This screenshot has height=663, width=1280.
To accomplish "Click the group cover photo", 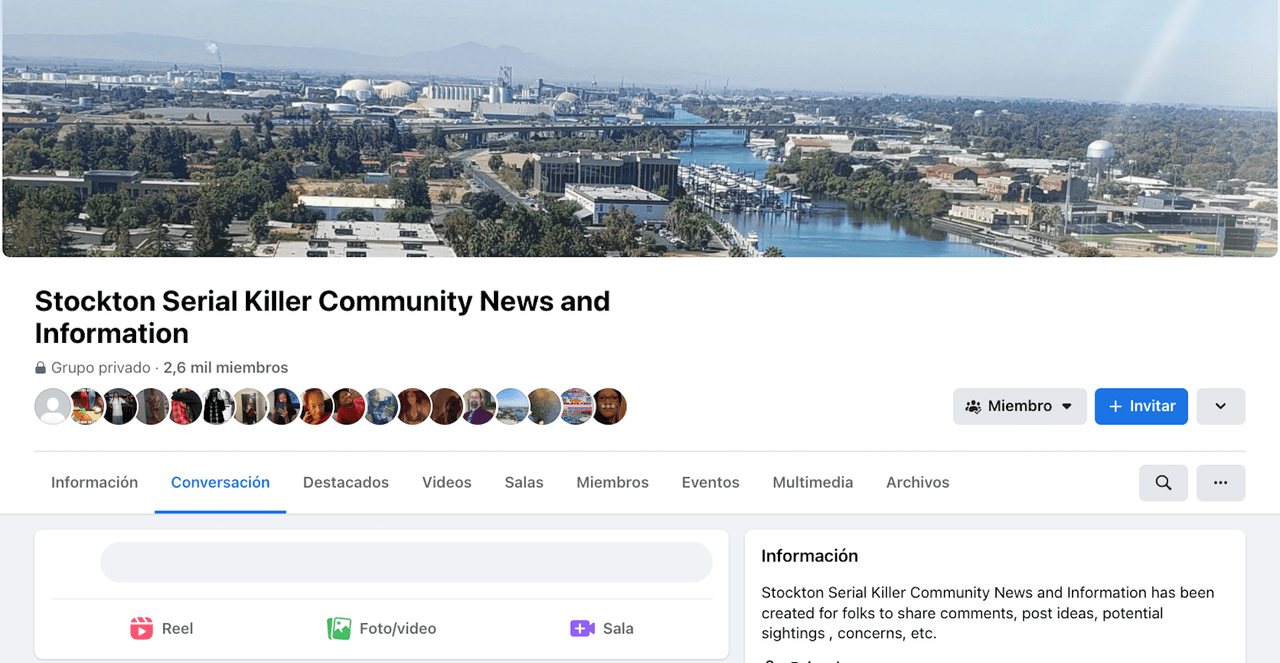I will [640, 128].
